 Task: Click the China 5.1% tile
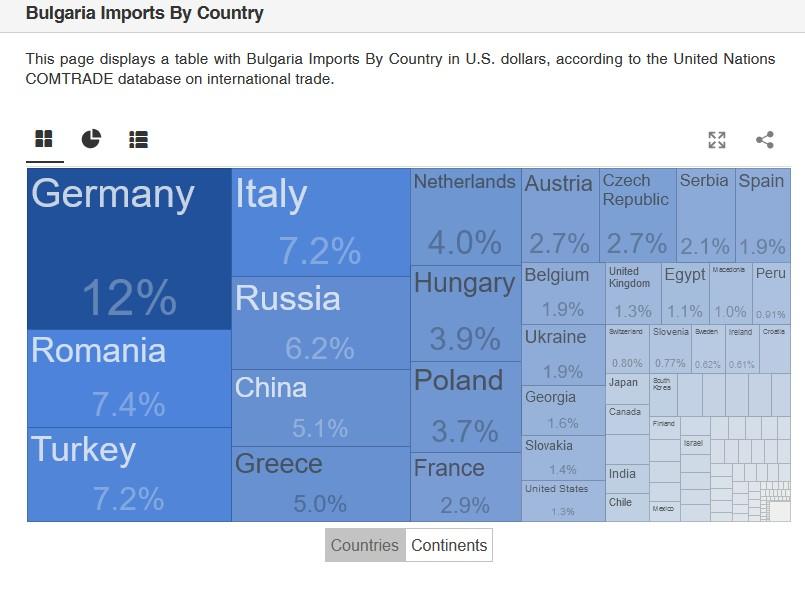[321, 408]
